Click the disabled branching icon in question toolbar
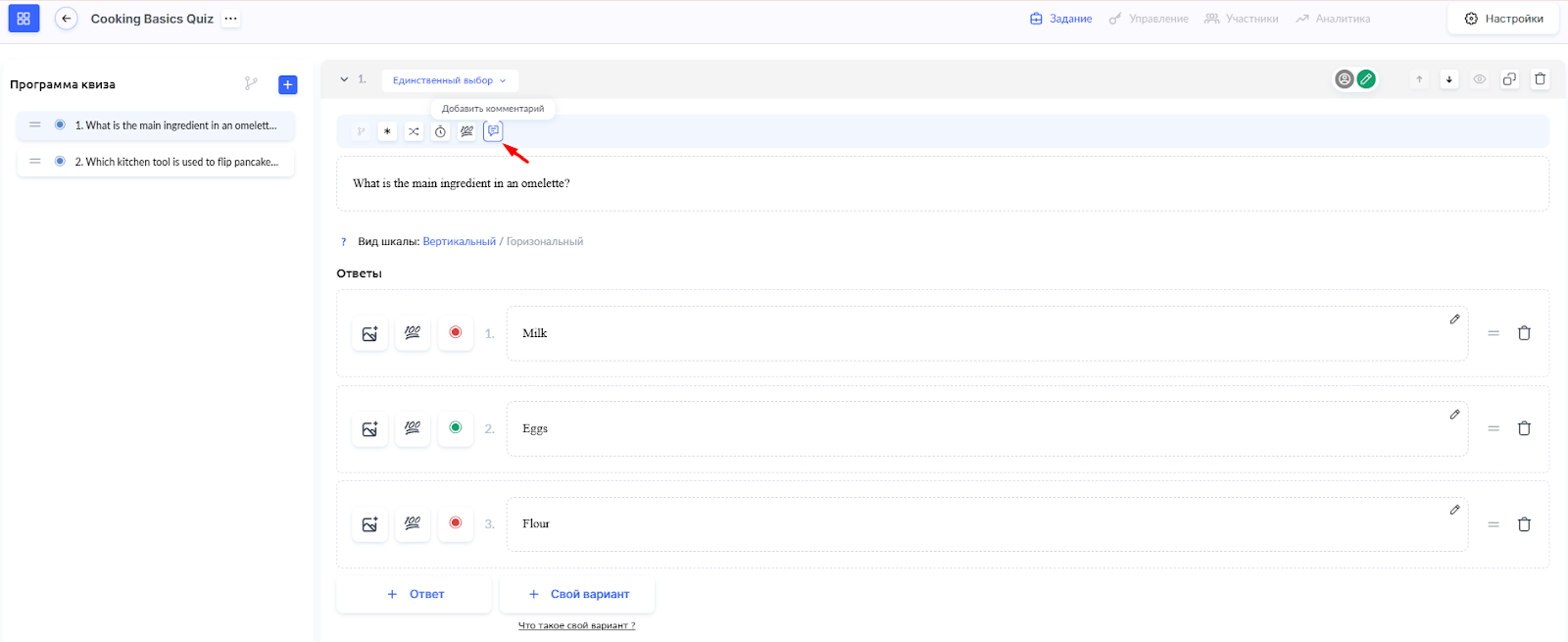This screenshot has width=1568, height=642. point(361,131)
